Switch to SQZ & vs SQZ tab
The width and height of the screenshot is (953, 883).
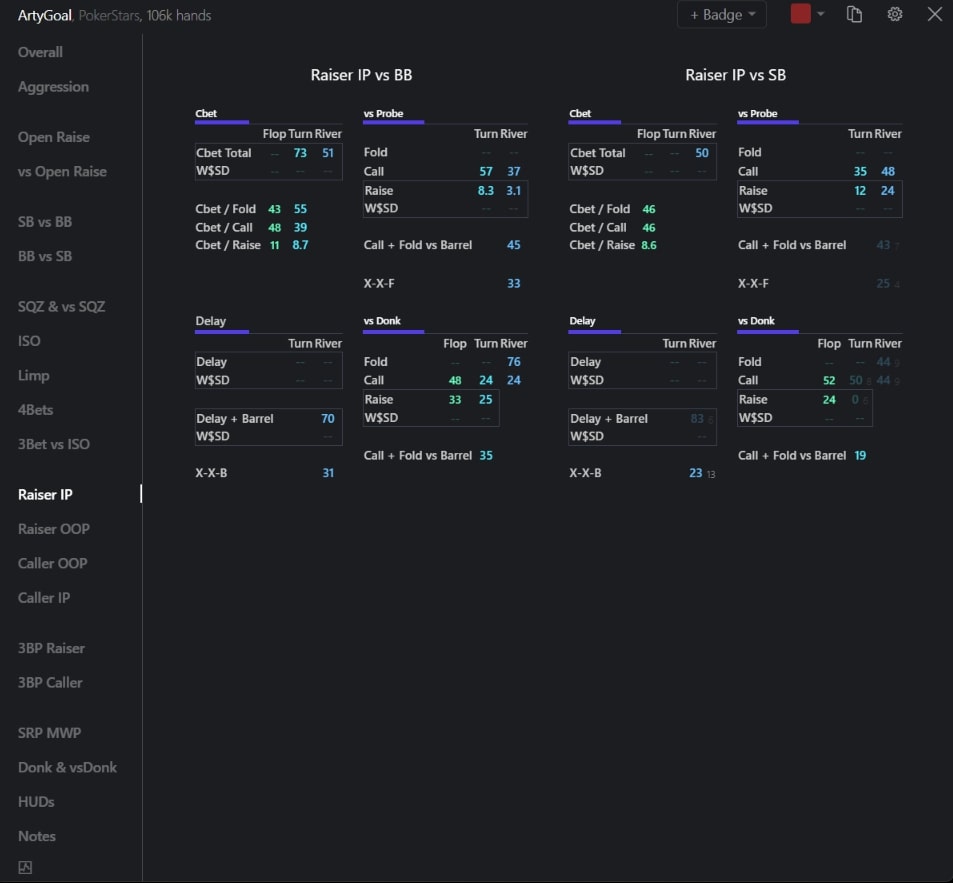point(61,307)
